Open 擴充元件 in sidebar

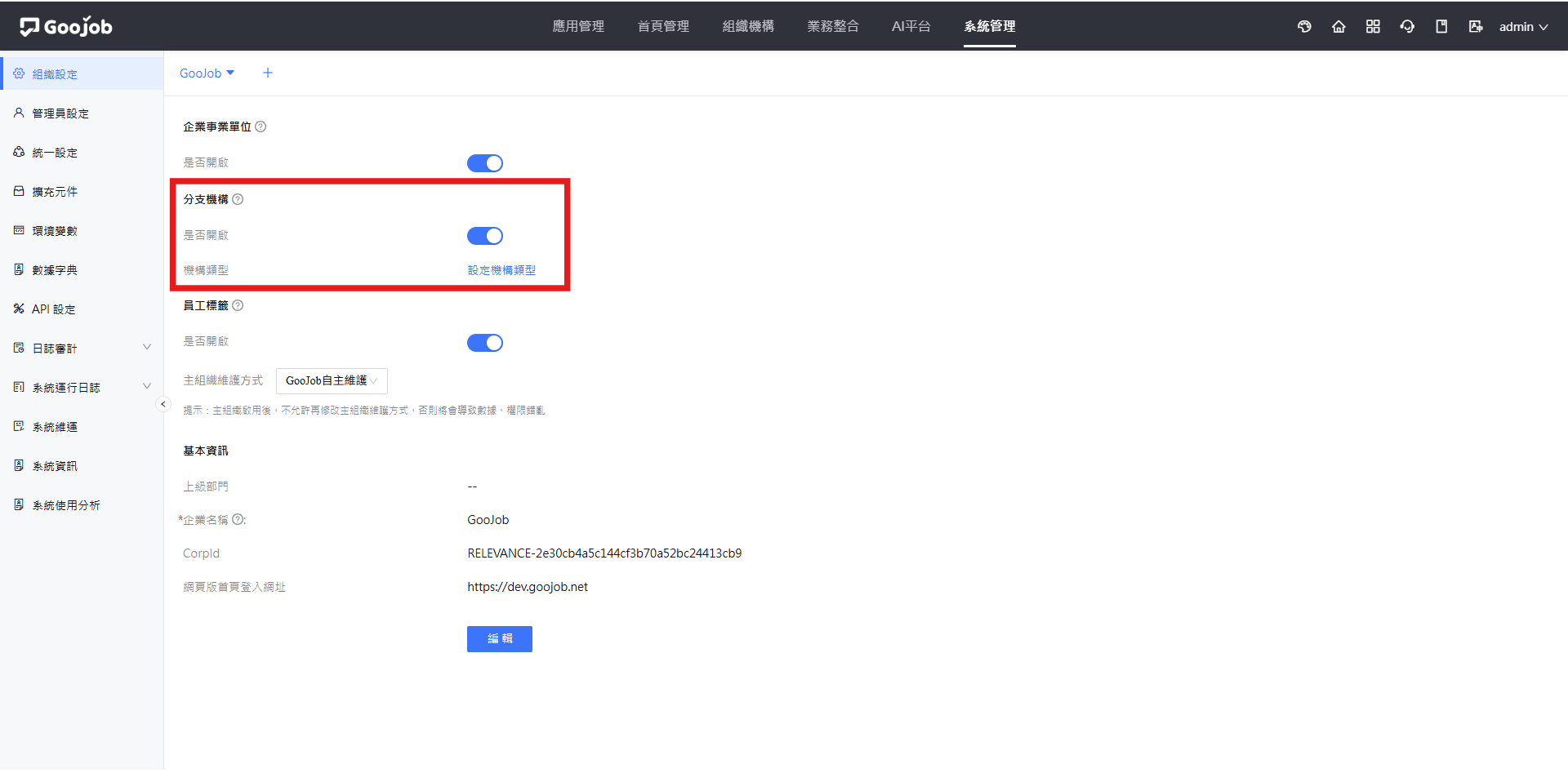(x=82, y=191)
